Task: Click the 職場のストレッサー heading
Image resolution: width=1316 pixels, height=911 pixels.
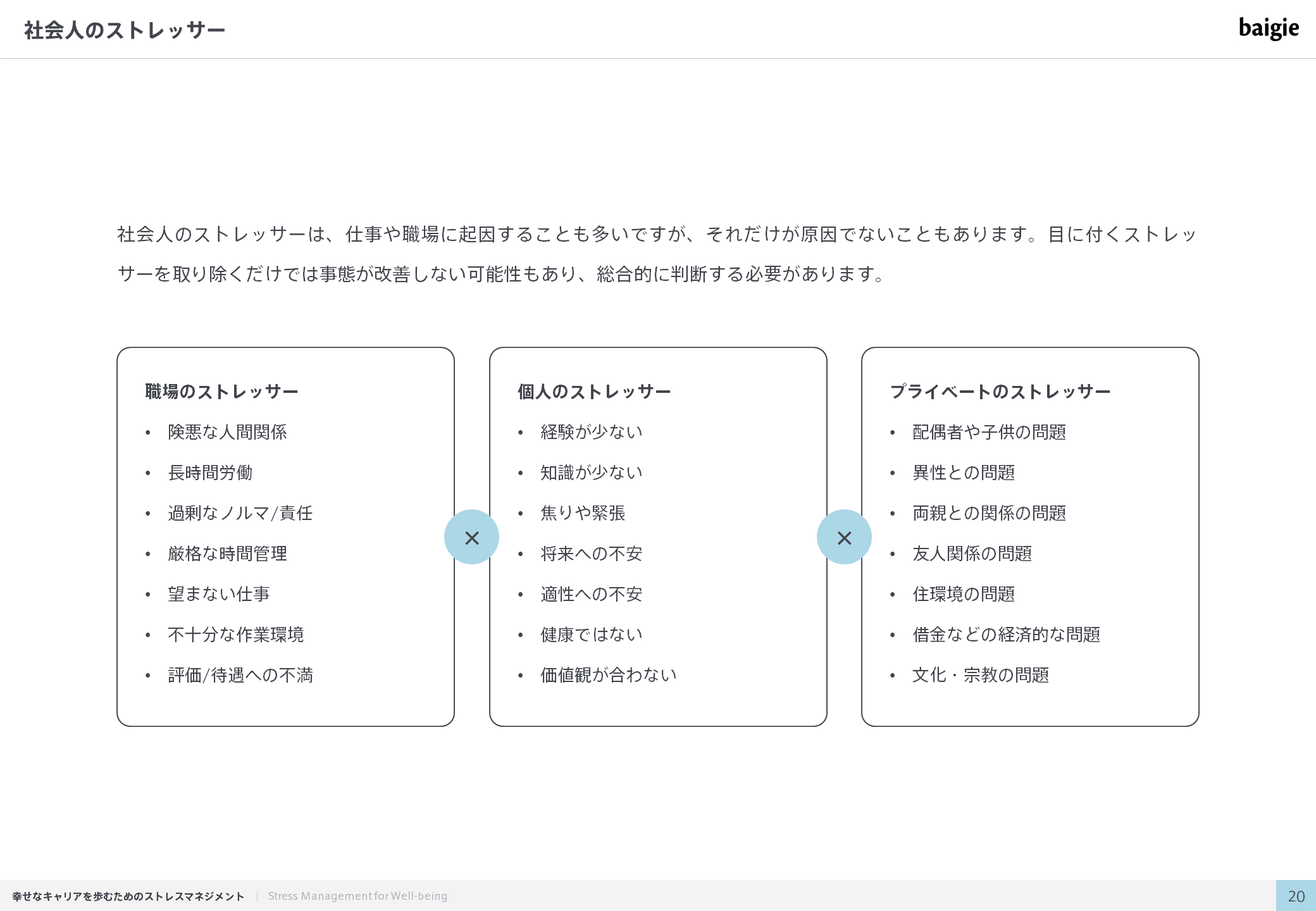Action: 221,392
